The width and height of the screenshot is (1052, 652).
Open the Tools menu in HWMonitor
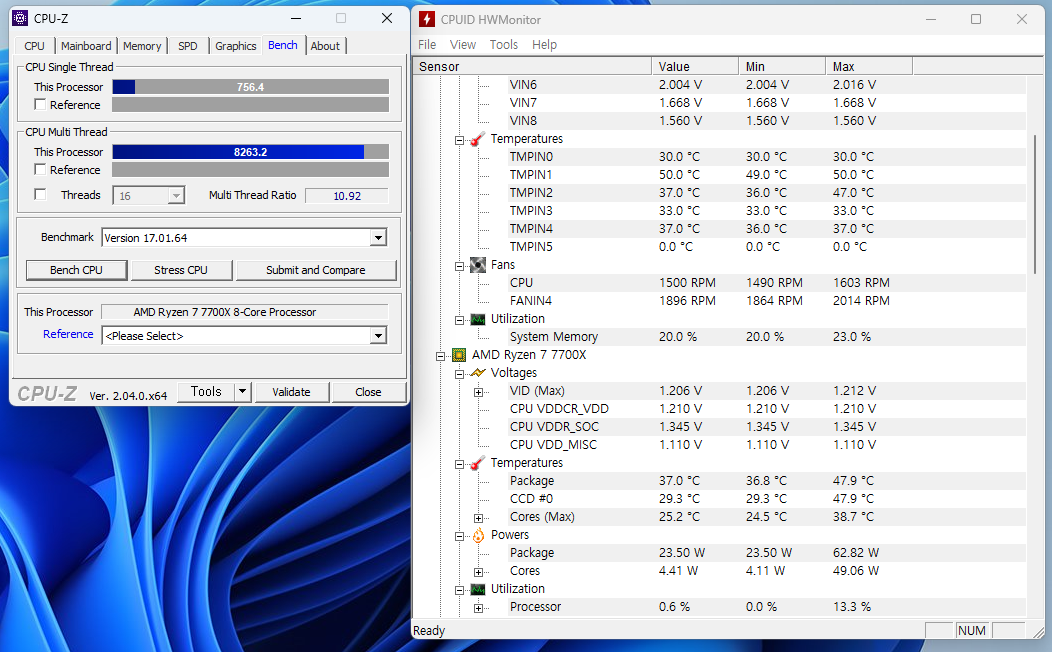pos(503,44)
